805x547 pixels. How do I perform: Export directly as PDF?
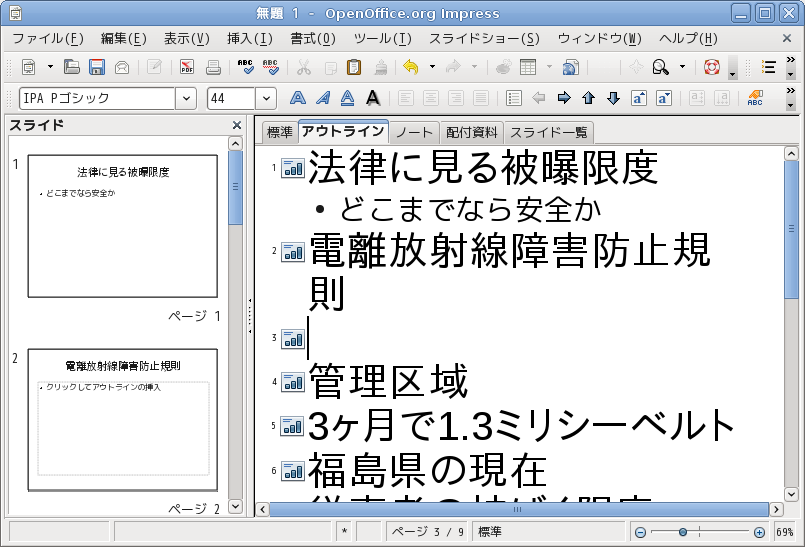coord(187,68)
